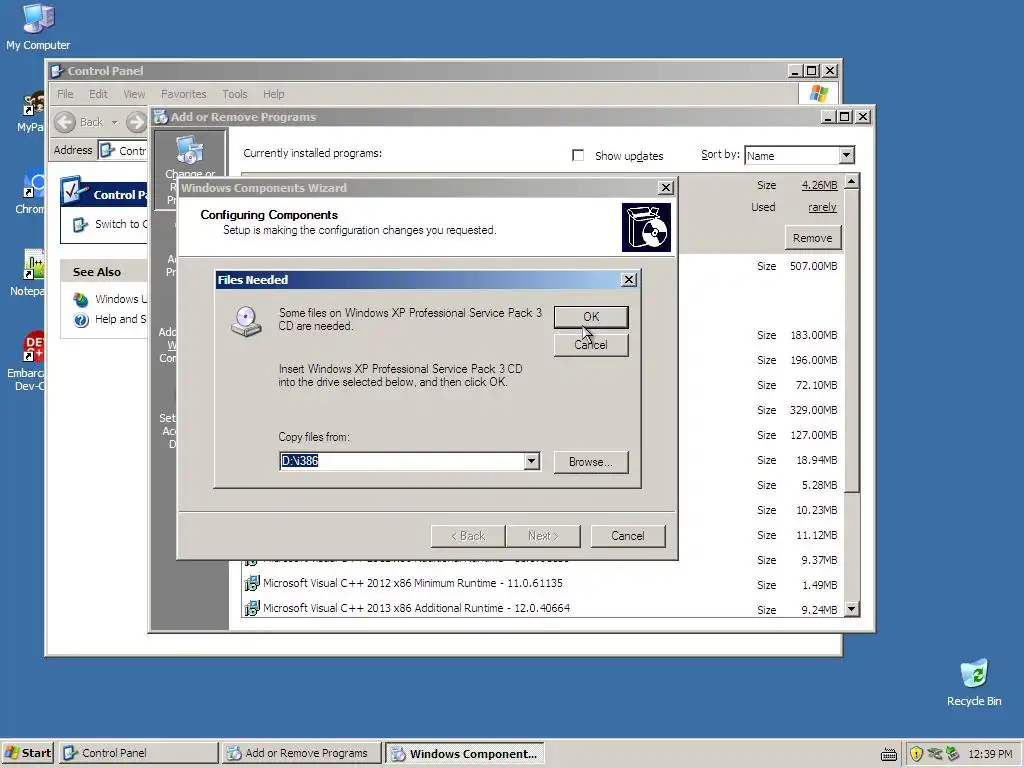Image resolution: width=1024 pixels, height=768 pixels.
Task: Open Help menu in Control Panel
Action: tap(274, 94)
